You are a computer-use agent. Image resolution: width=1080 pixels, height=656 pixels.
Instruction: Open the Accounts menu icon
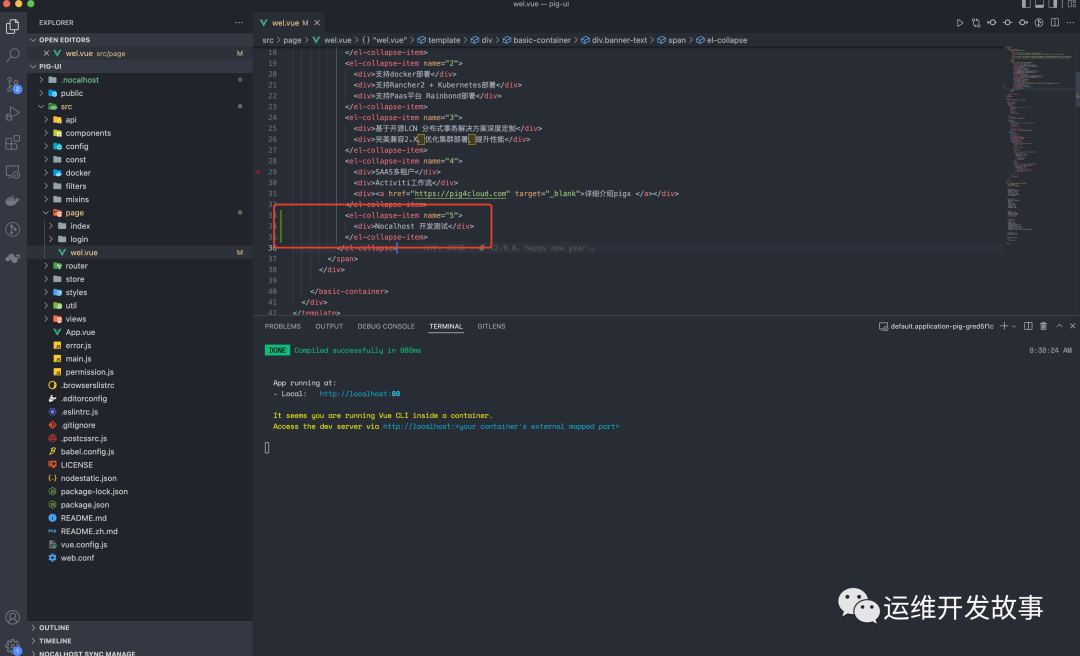12,617
